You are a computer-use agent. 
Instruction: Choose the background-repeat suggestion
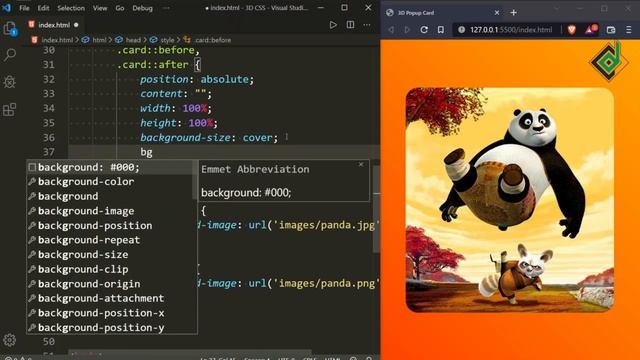click(x=111, y=240)
